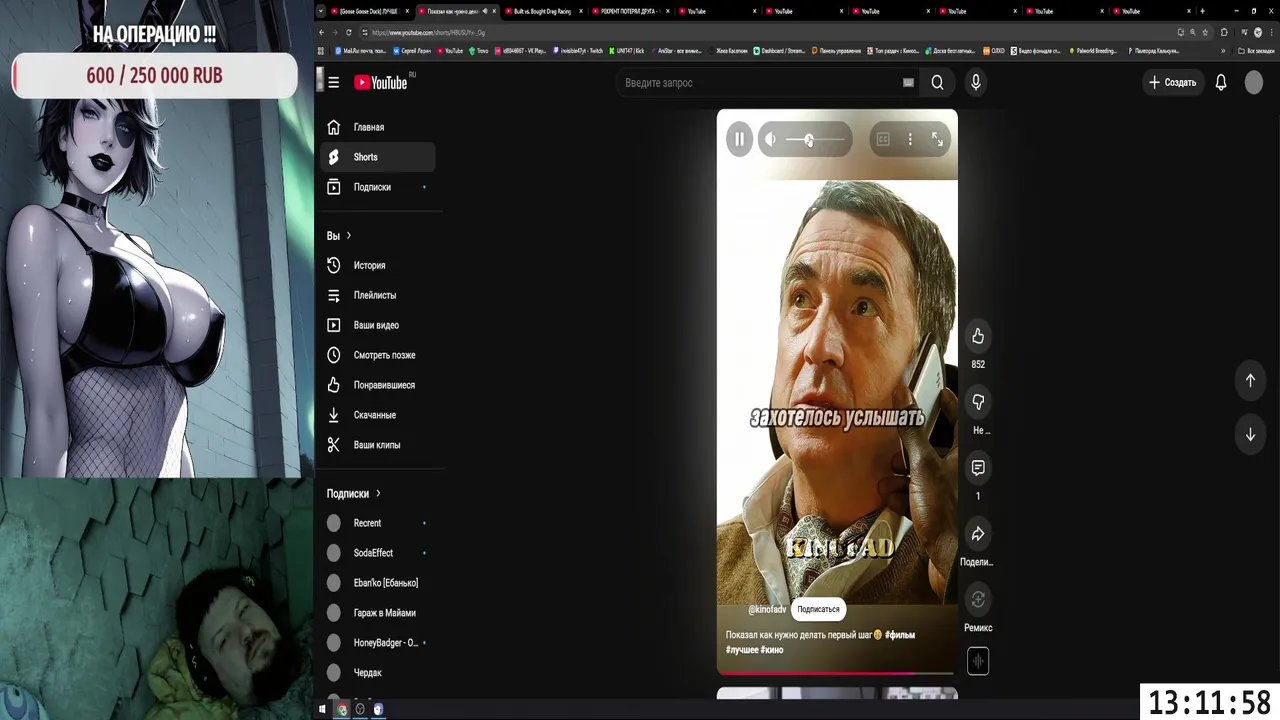Open the YouTube hamburger guide menu
The width and height of the screenshot is (1280, 720).
[333, 83]
